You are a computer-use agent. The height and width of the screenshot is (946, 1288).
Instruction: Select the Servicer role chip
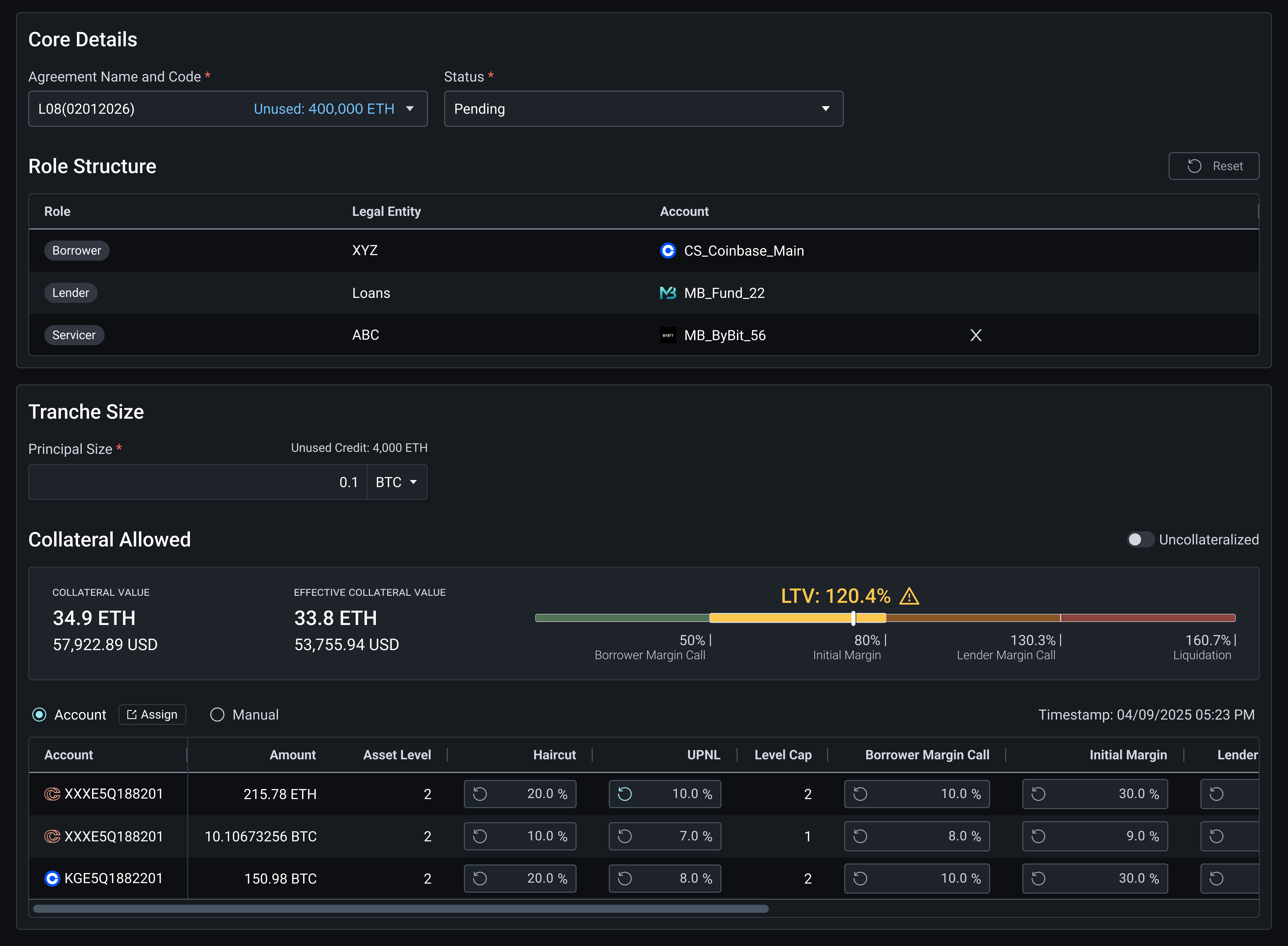click(x=74, y=335)
